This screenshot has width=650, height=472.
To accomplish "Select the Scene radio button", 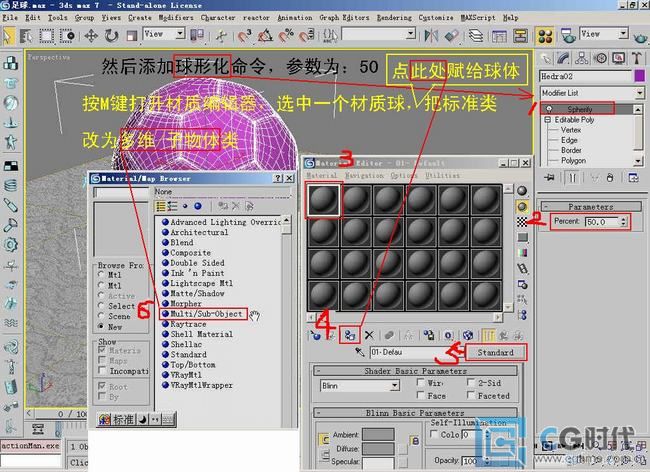I will click(101, 316).
